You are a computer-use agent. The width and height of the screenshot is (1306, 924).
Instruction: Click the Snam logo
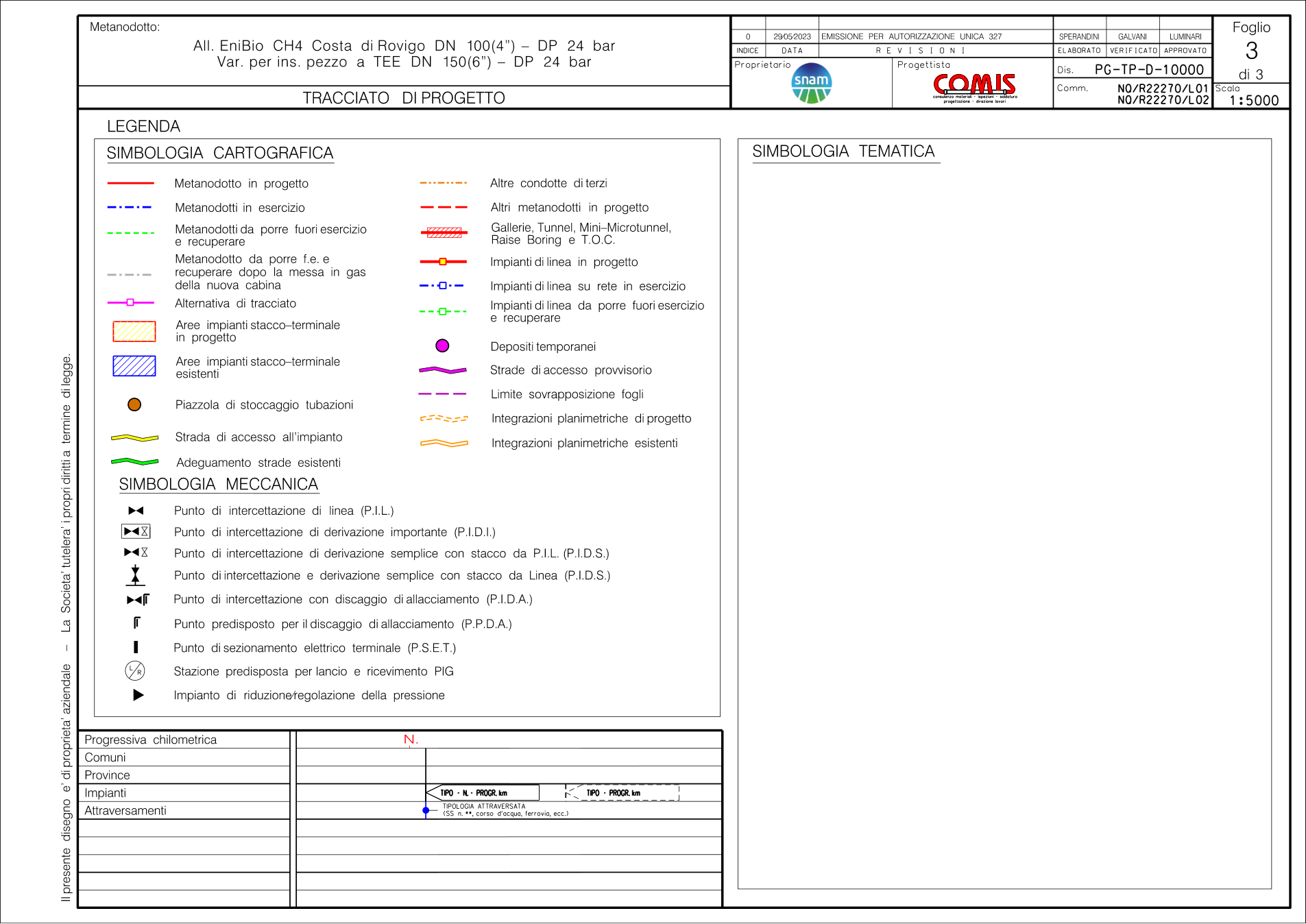(x=811, y=83)
